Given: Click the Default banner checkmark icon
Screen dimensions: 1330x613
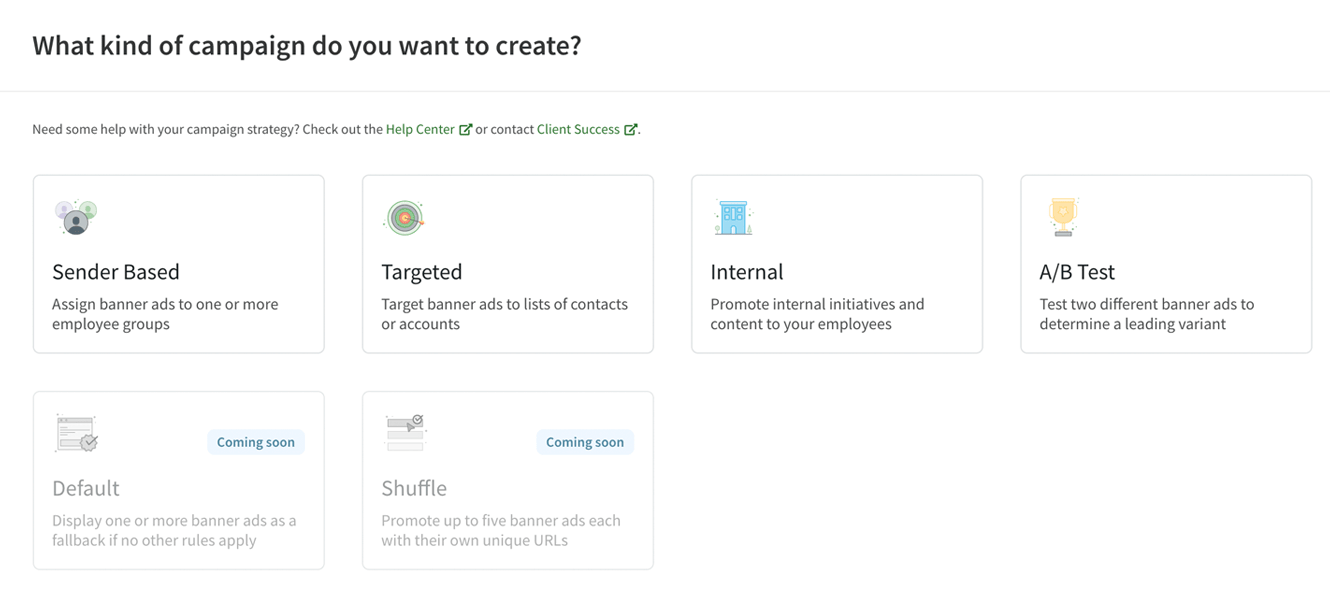Looking at the screenshot, I should point(75,432).
